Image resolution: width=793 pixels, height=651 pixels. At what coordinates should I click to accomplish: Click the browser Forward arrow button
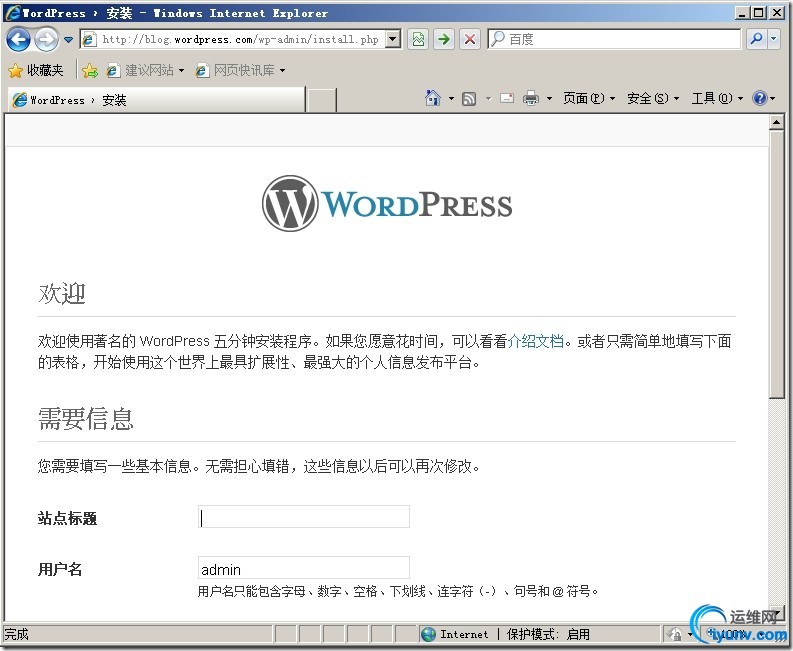coord(47,39)
